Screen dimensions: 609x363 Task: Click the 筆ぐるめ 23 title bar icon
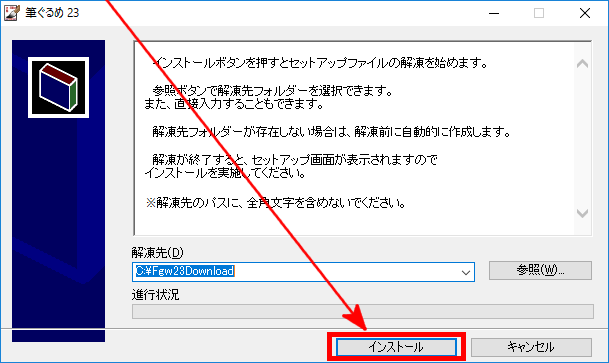(x=12, y=13)
